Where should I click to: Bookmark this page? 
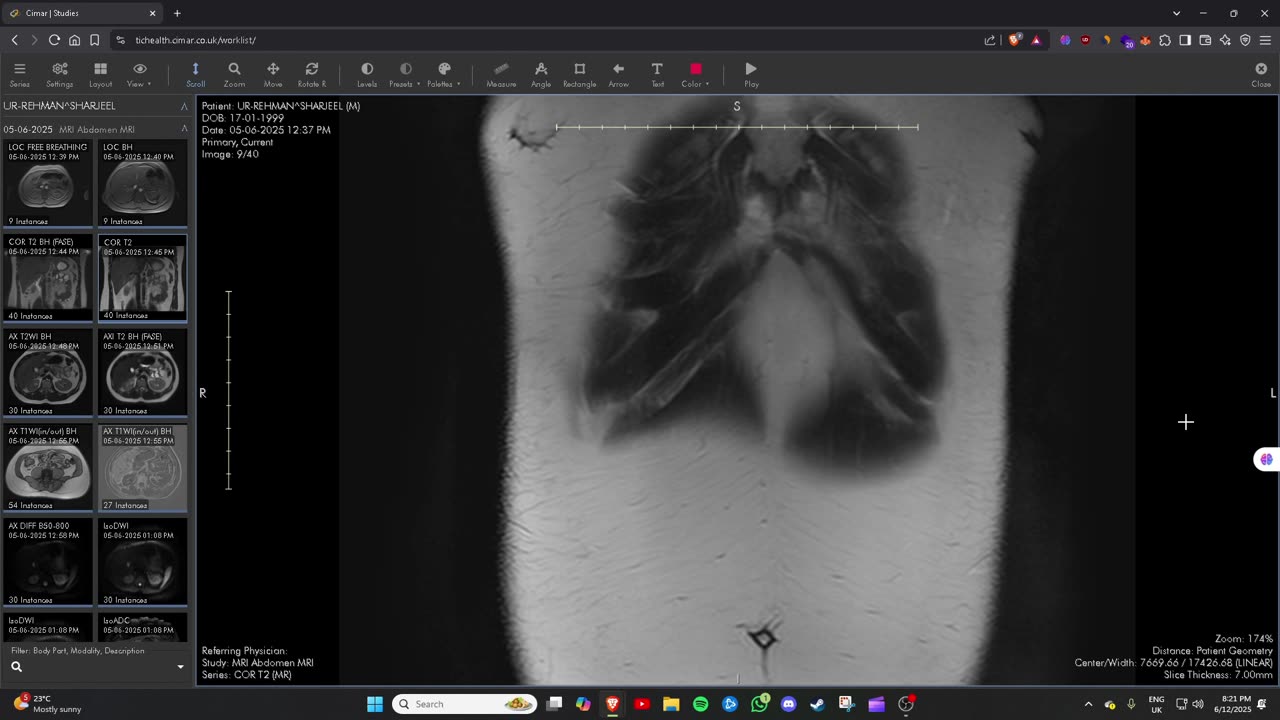tap(95, 40)
